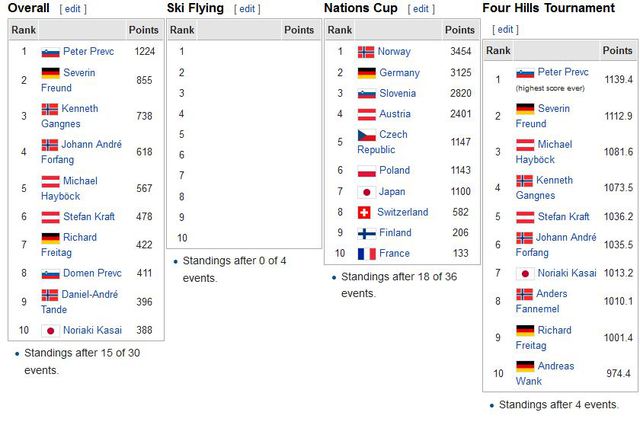Click the Switzerland flag icon
This screenshot has height=422, width=640.
(364, 212)
